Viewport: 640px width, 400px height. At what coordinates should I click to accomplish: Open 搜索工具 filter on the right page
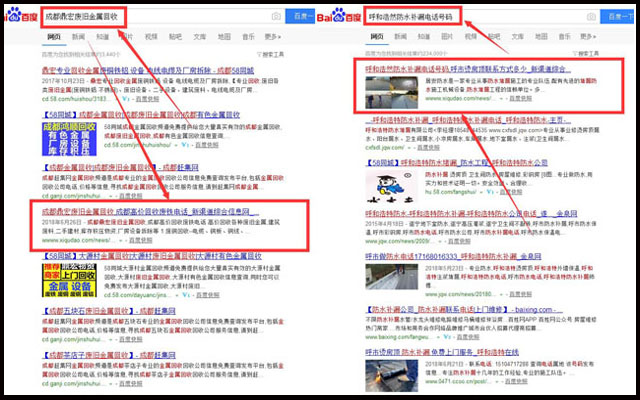coord(586,53)
